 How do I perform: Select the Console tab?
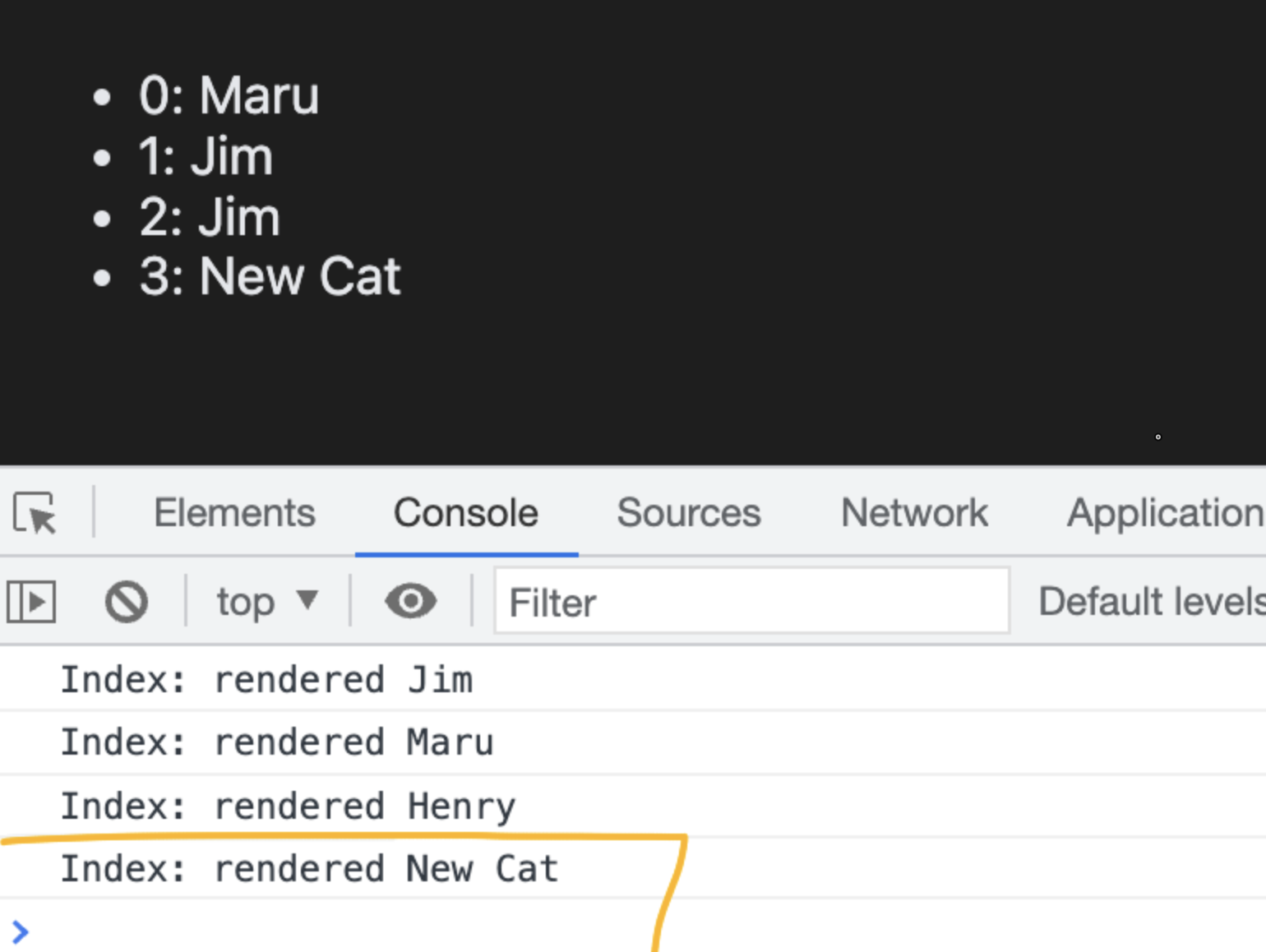point(466,513)
